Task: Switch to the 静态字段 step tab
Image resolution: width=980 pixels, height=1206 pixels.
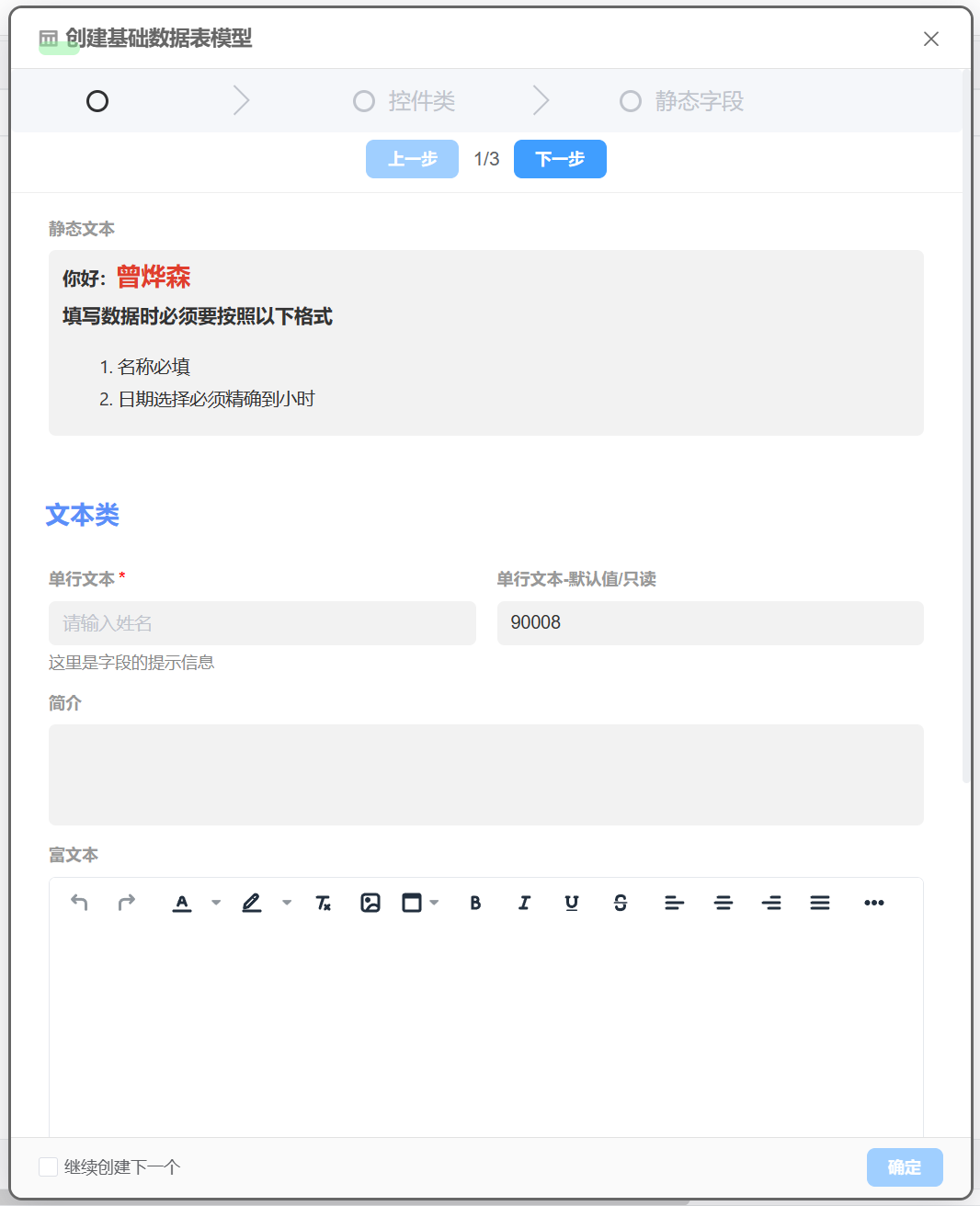Action: click(x=681, y=101)
